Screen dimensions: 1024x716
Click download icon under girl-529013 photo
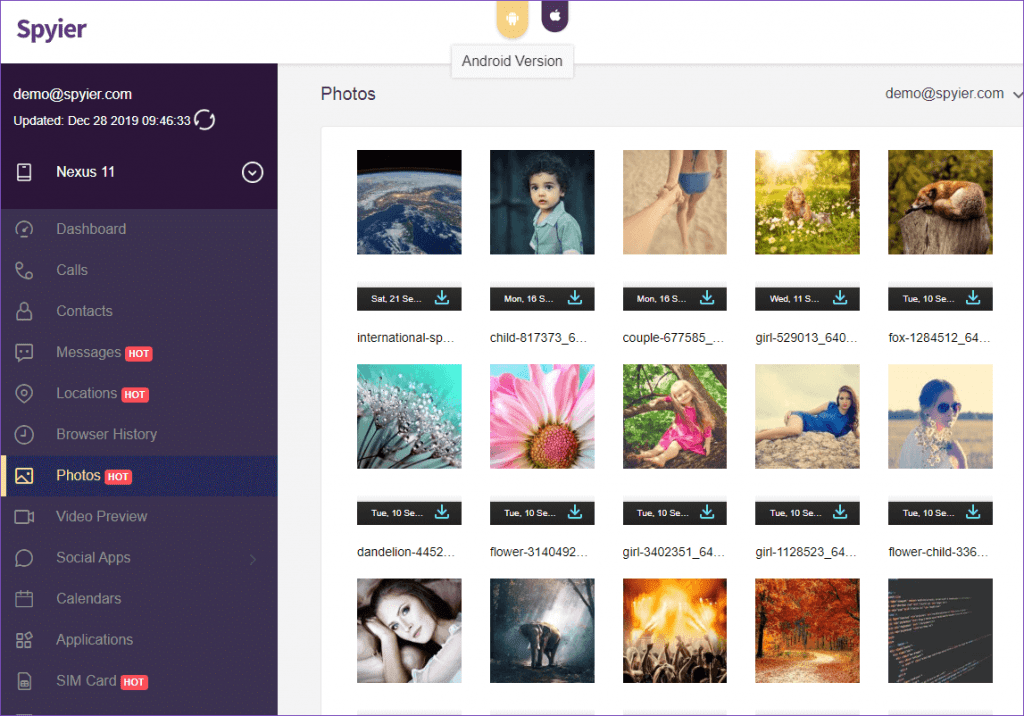840,298
